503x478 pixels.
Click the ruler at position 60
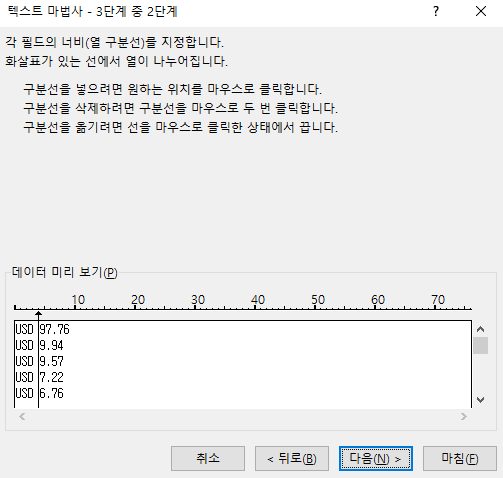pos(378,300)
